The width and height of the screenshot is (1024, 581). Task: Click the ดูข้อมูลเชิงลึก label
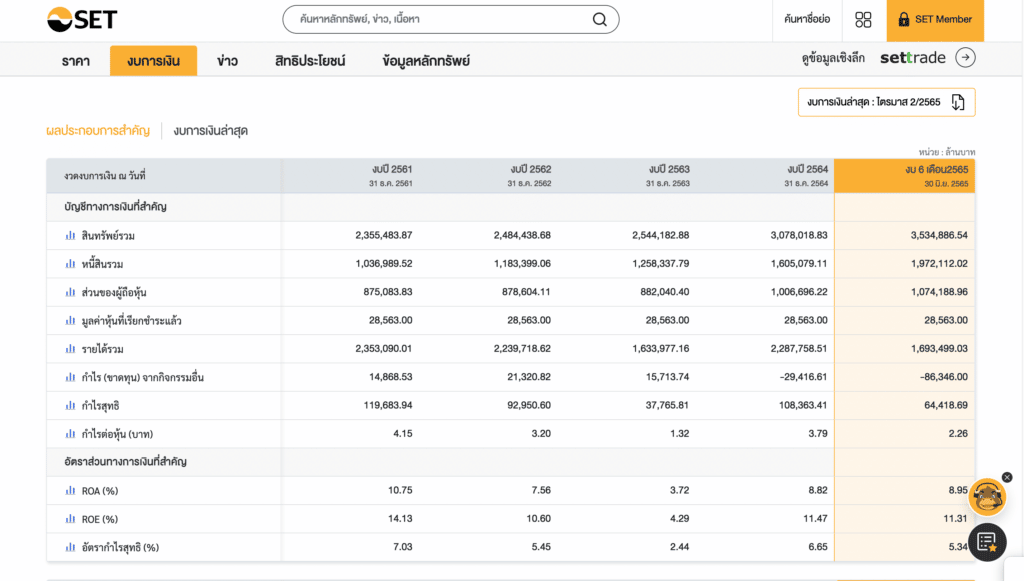[x=833, y=58]
